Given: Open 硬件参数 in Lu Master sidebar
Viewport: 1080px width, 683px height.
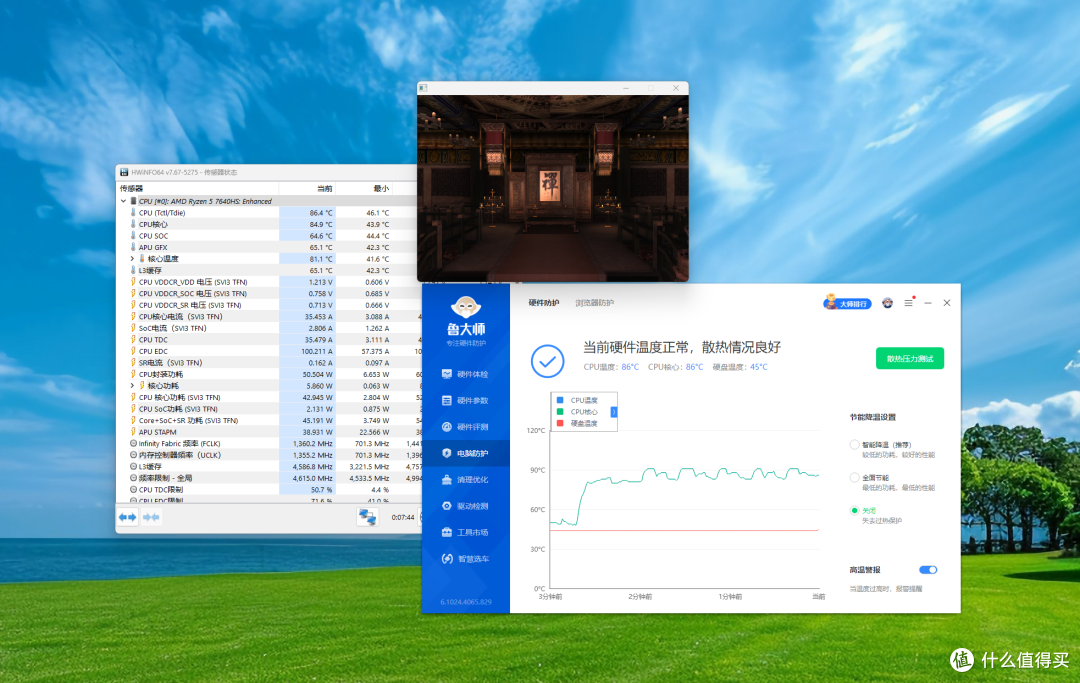Looking at the screenshot, I should point(465,401).
